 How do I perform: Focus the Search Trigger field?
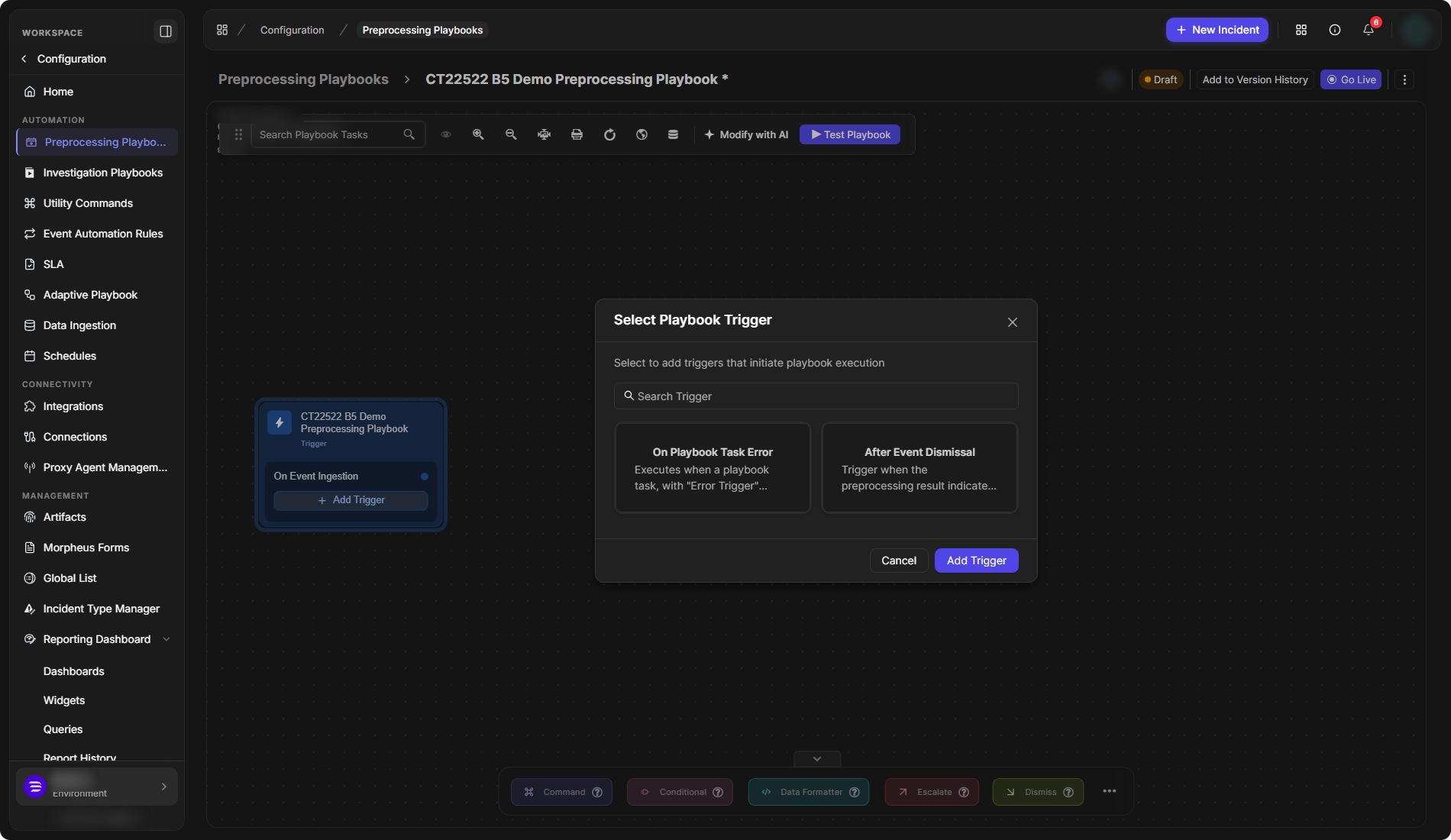(x=816, y=396)
